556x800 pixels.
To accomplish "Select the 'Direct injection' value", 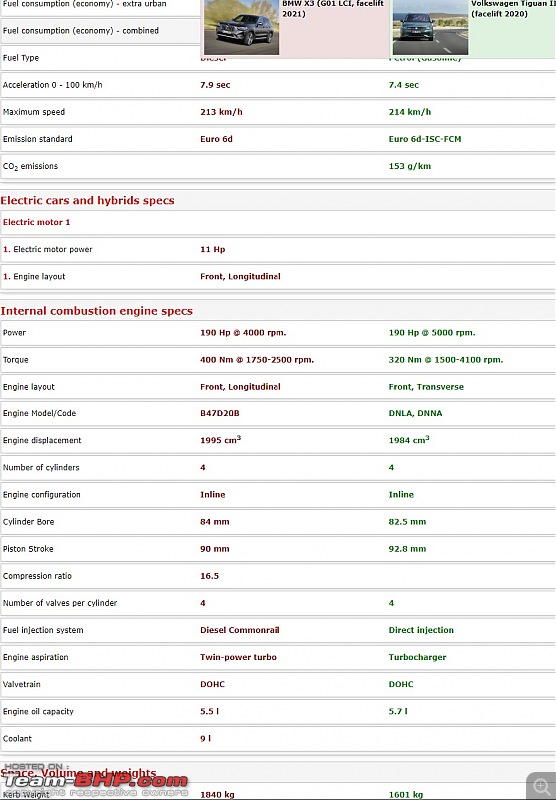I will (421, 630).
